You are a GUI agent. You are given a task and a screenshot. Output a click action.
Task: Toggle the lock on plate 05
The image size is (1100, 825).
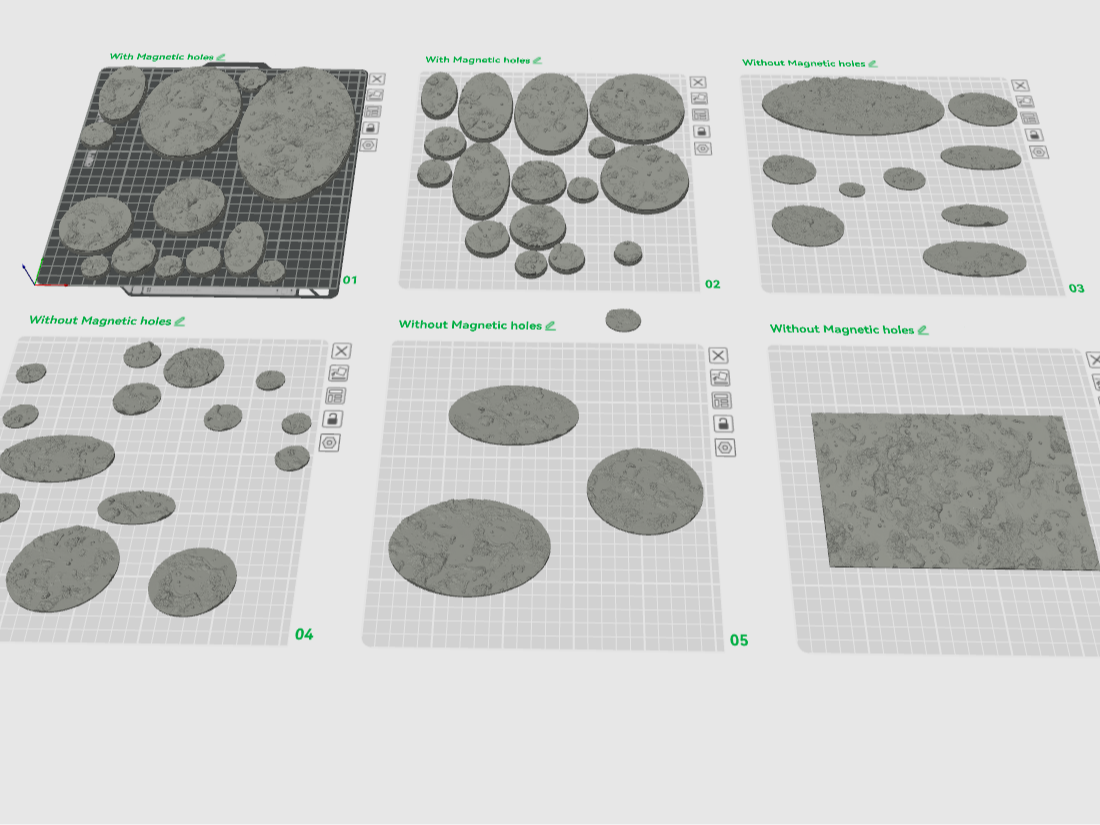pyautogui.click(x=723, y=424)
